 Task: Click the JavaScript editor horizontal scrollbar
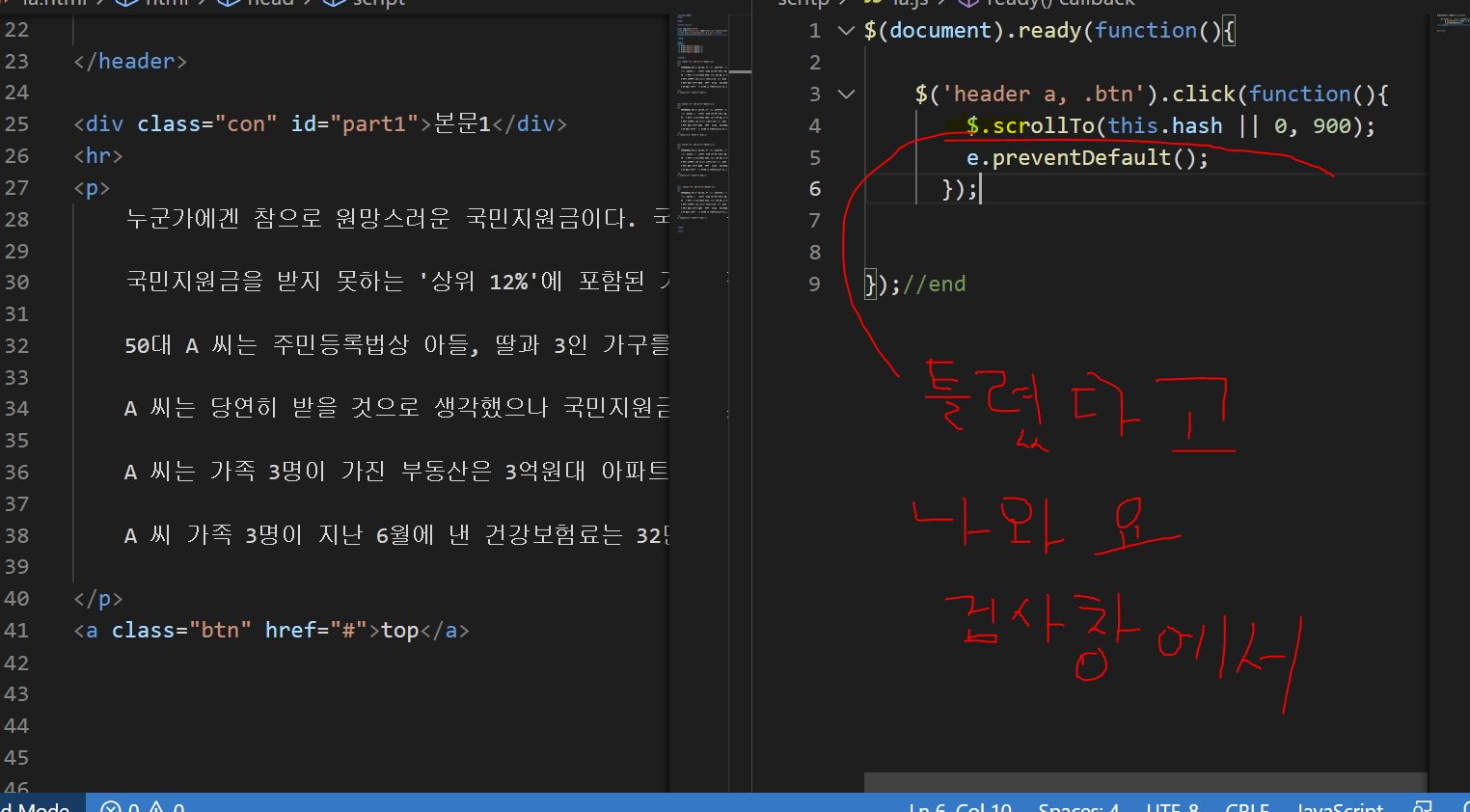1145,782
